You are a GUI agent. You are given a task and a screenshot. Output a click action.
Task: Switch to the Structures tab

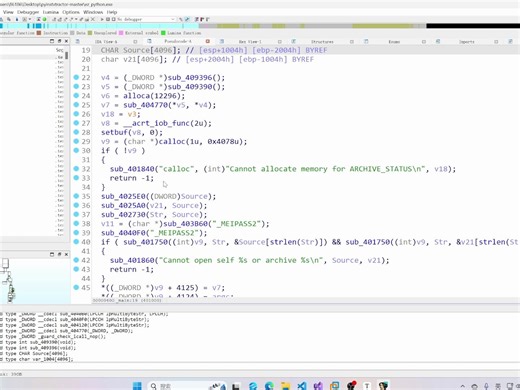tap(322, 42)
